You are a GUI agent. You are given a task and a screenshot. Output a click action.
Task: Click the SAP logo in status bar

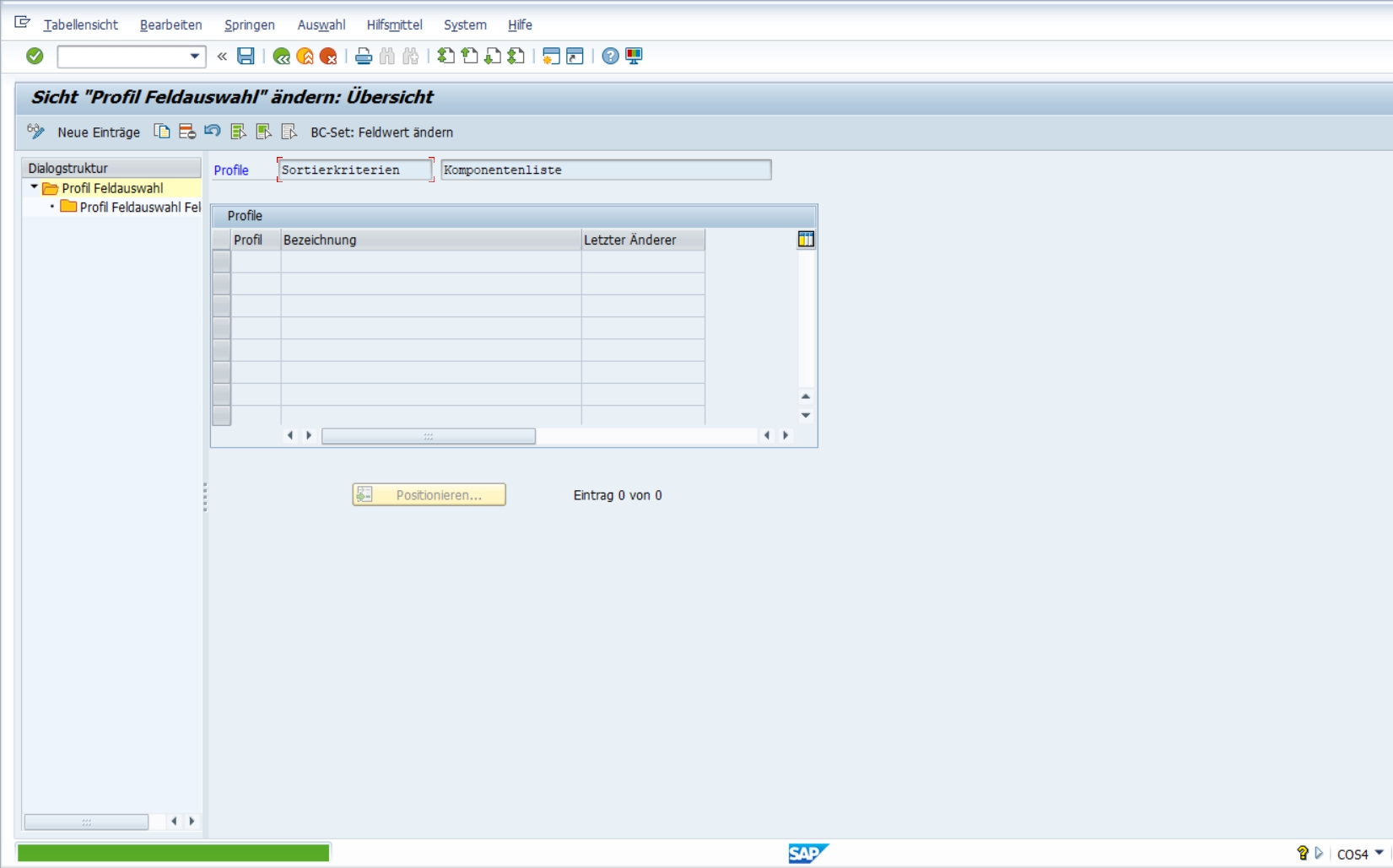808,854
